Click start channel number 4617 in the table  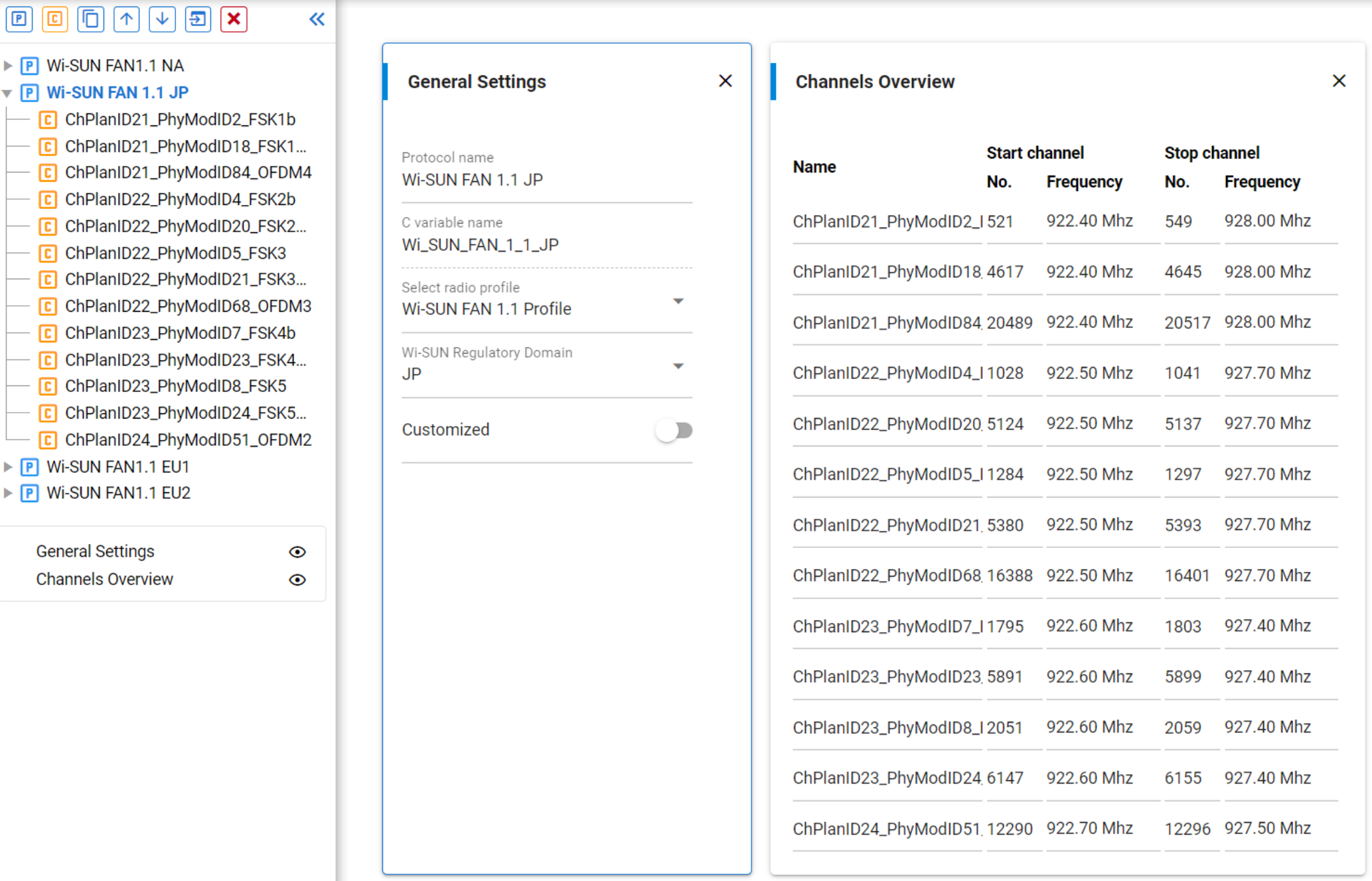[1005, 272]
